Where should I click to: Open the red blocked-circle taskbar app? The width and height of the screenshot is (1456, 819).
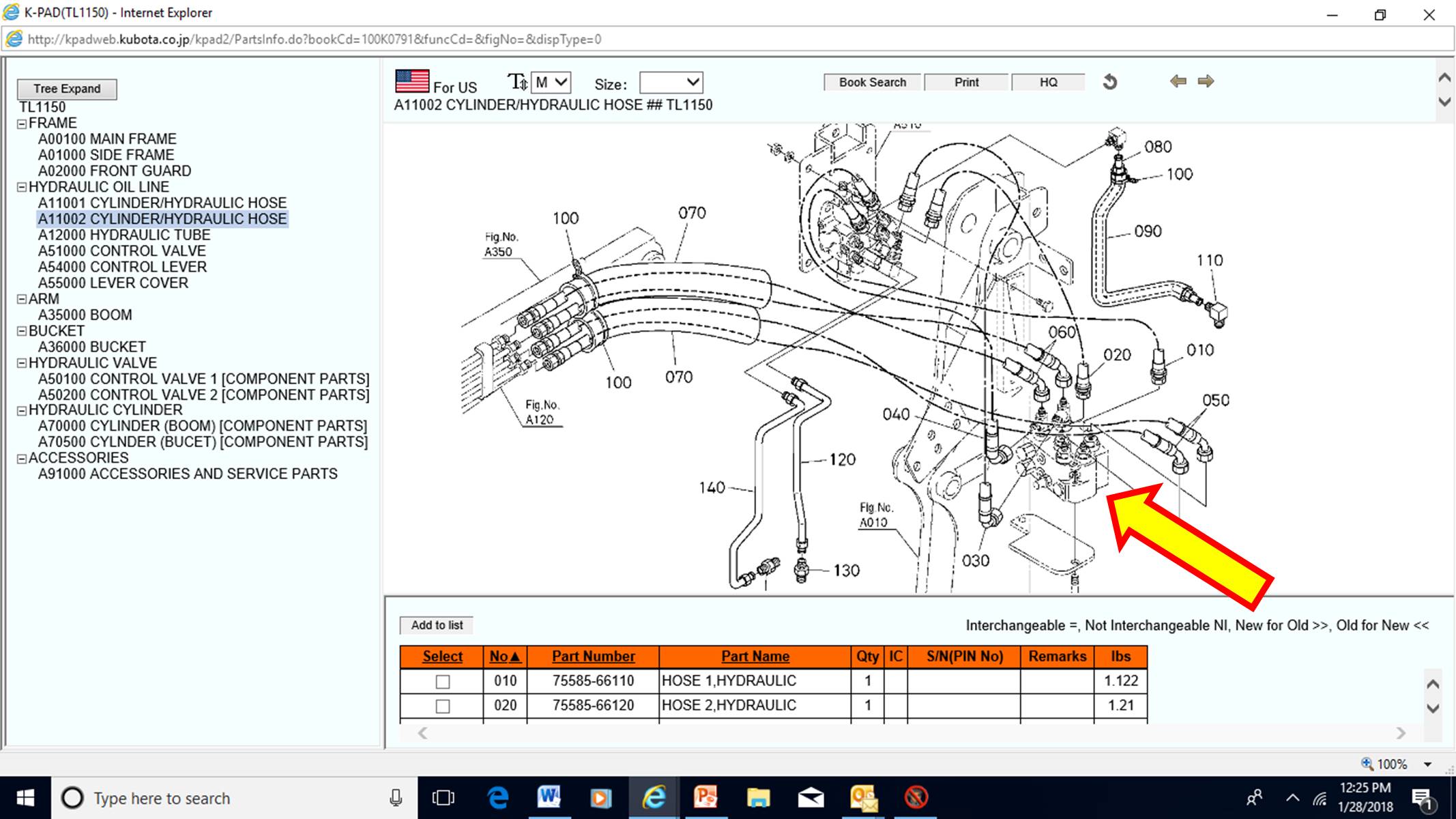click(x=916, y=797)
